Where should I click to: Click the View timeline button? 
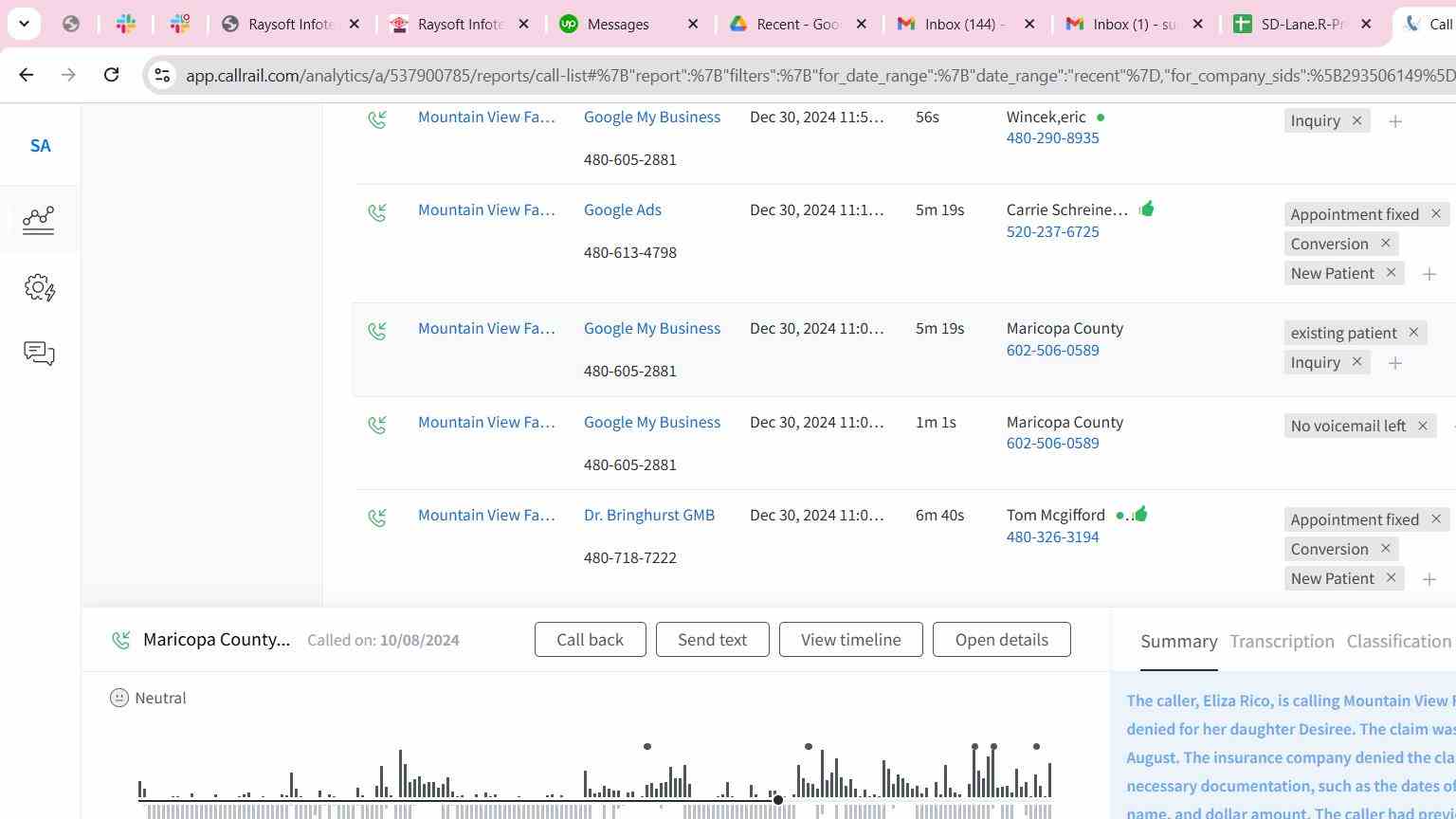click(850, 640)
